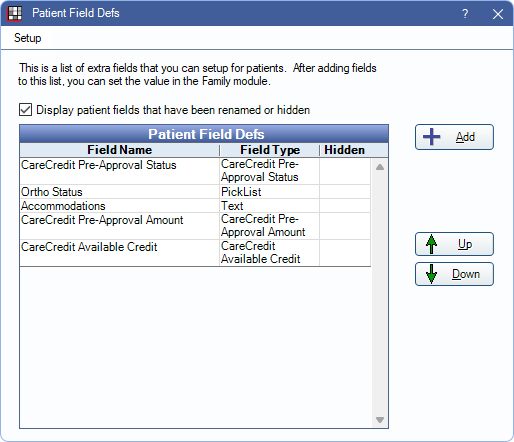The image size is (514, 442).
Task: Click the Field Name column header
Action: click(x=119, y=150)
